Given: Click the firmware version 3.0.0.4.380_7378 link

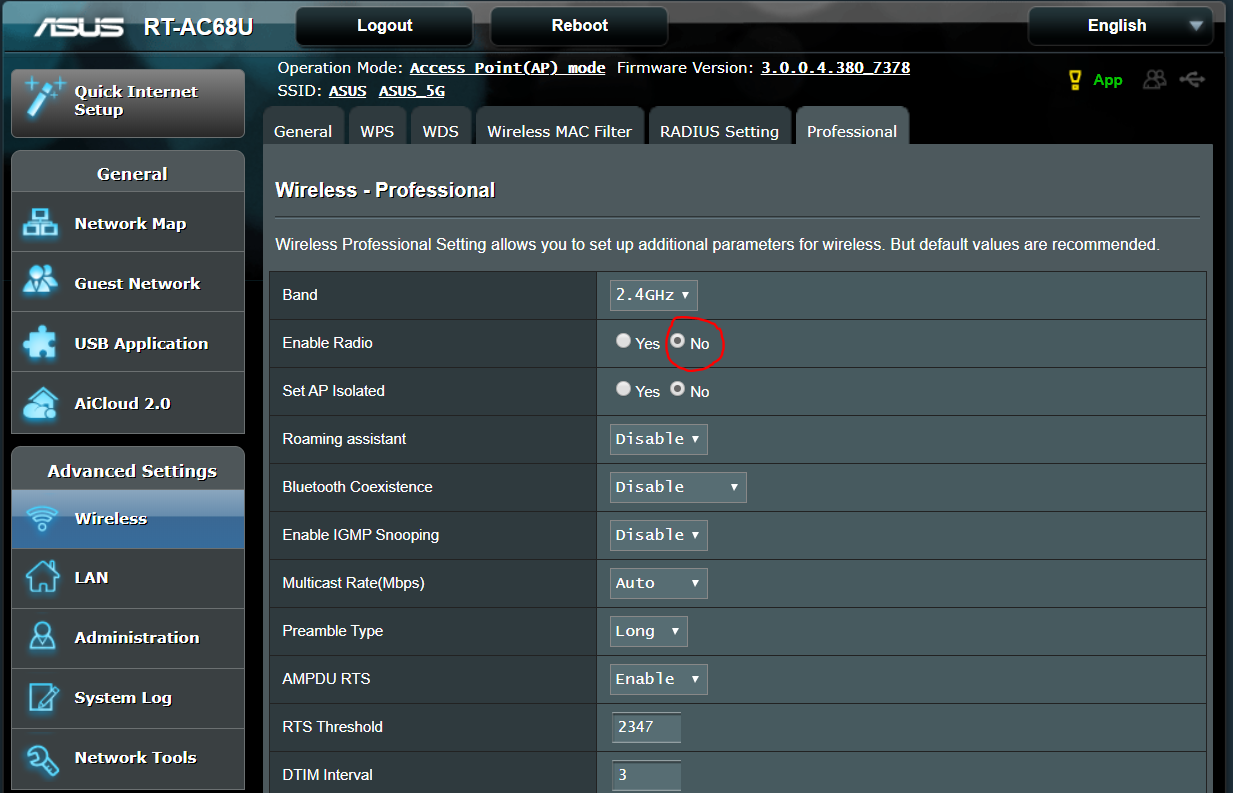Looking at the screenshot, I should point(835,68).
